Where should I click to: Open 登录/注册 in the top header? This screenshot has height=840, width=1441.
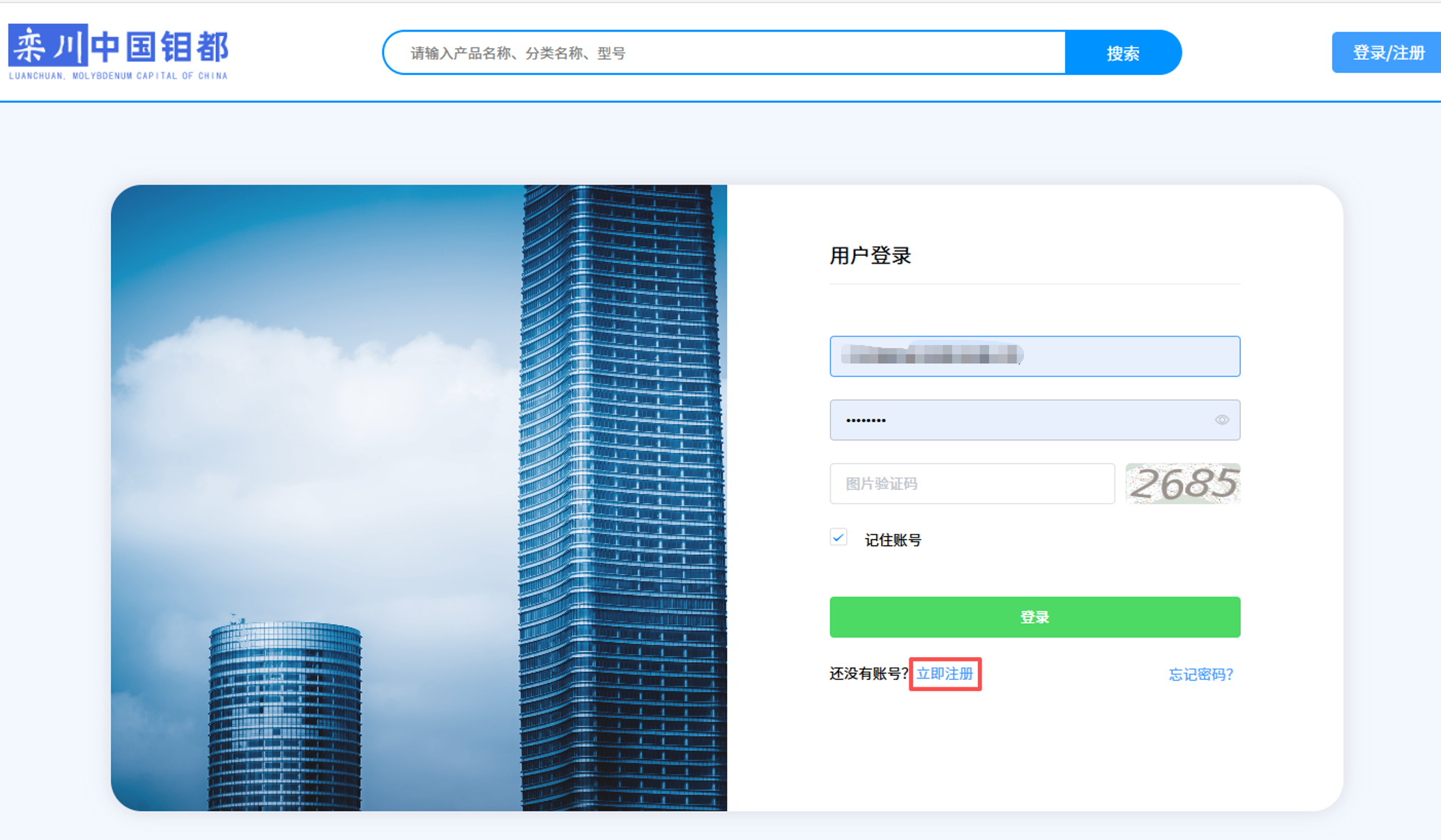(1387, 53)
